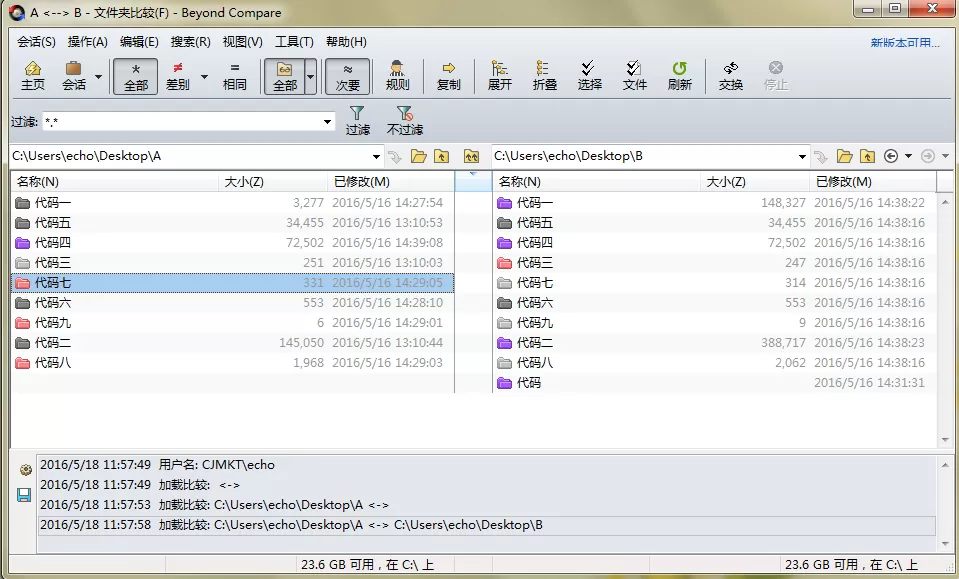The height and width of the screenshot is (579, 959).
Task: Sort left pane by 大小(Z) column
Action: [273, 182]
